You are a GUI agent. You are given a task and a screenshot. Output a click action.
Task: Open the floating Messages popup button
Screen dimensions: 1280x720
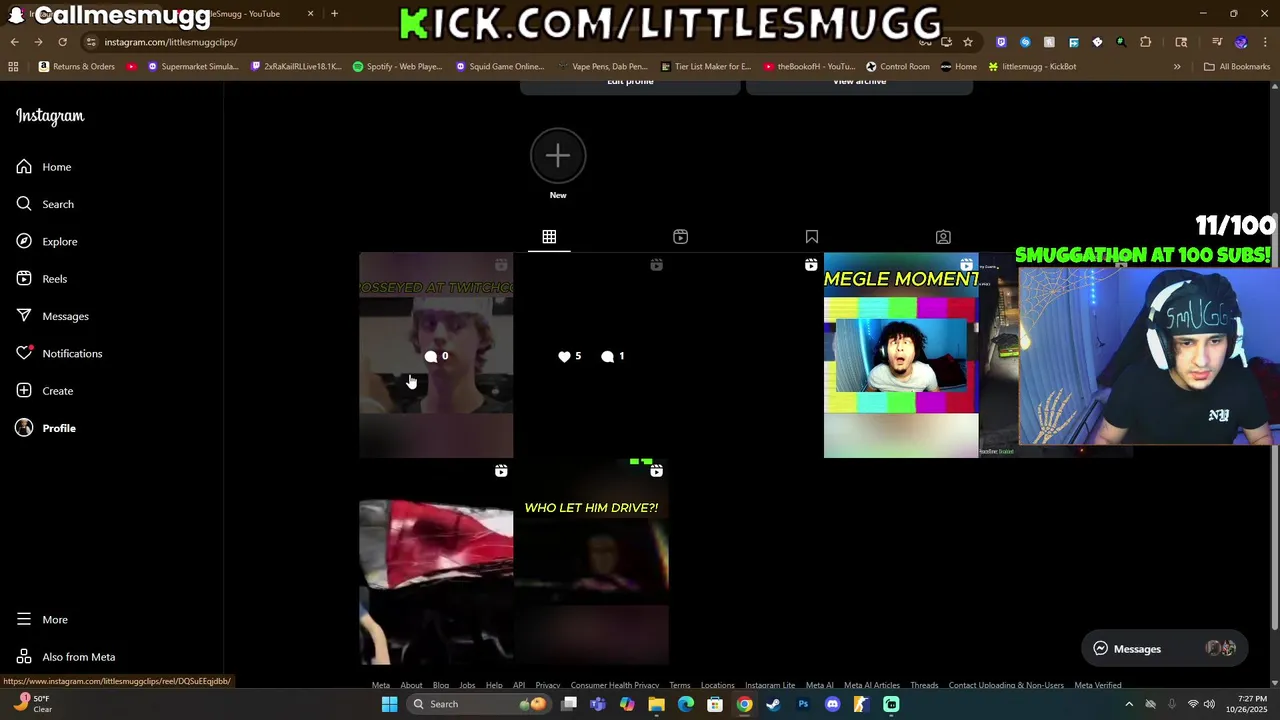[1165, 649]
